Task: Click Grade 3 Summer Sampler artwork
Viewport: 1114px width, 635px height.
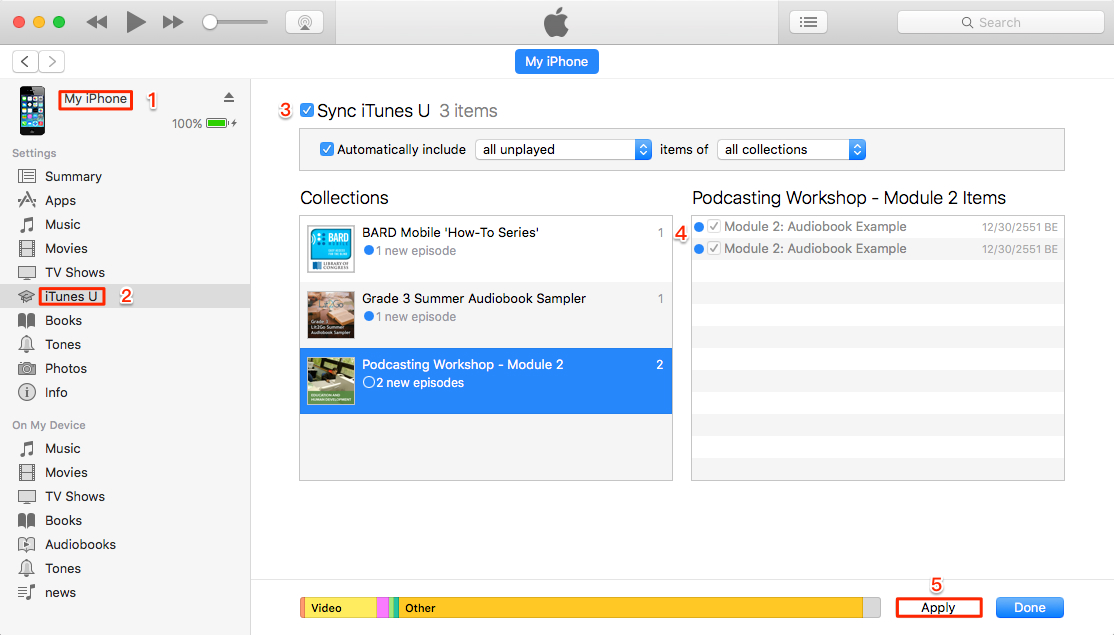Action: tap(331, 315)
